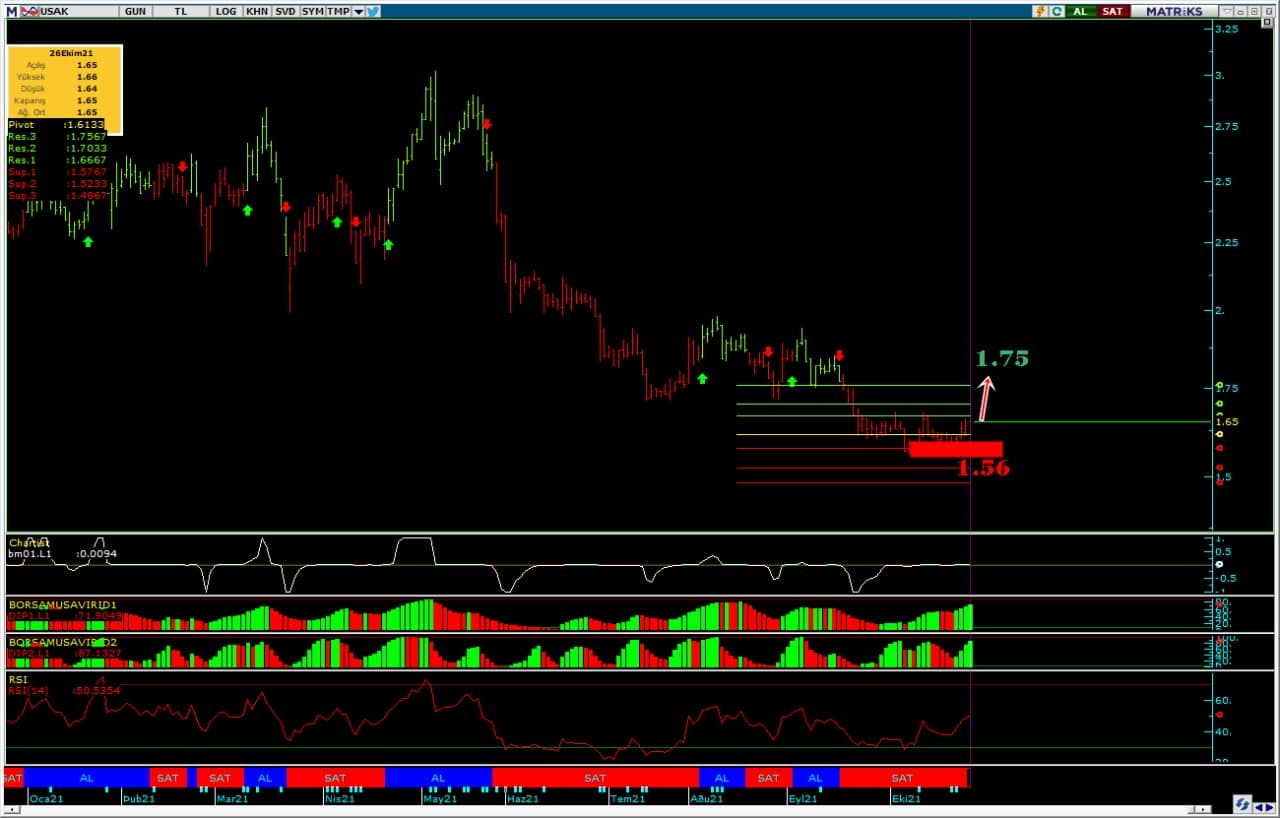Toggle the SYM button
Viewport: 1280px width, 818px height.
[x=313, y=11]
